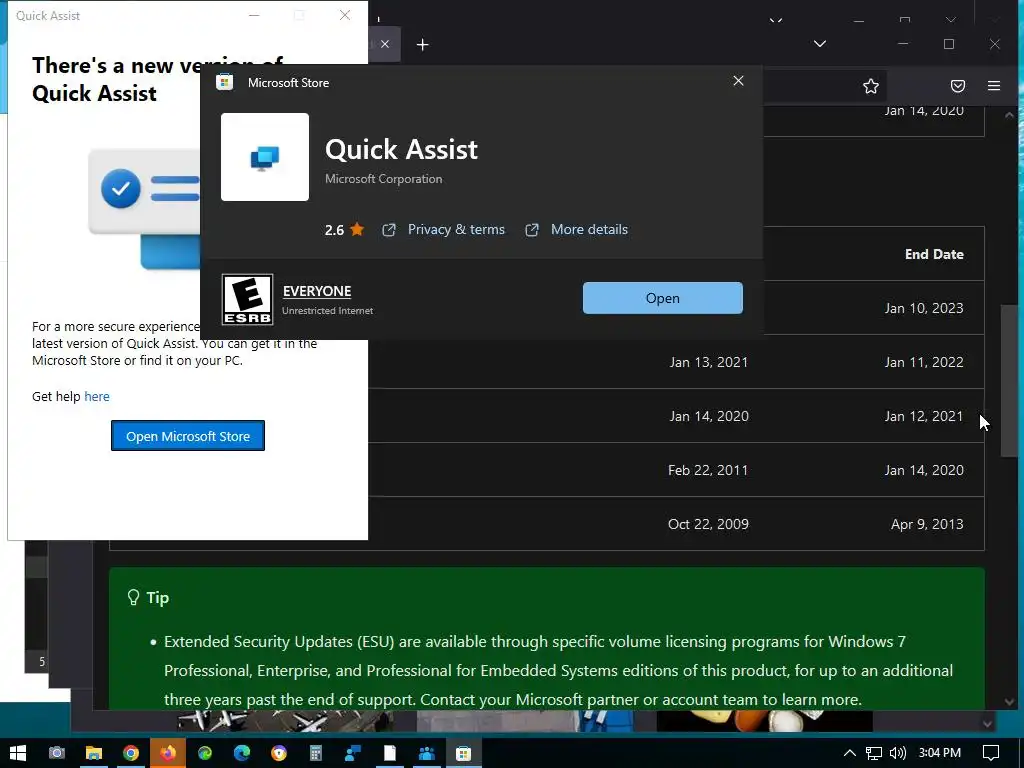This screenshot has height=768, width=1024.
Task: Open Quick Assist from the taskbar
Action: [353, 753]
